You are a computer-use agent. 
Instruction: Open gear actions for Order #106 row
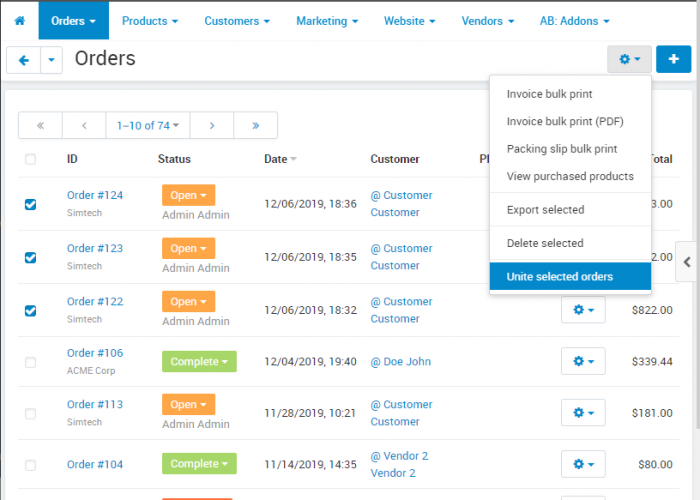coord(583,361)
